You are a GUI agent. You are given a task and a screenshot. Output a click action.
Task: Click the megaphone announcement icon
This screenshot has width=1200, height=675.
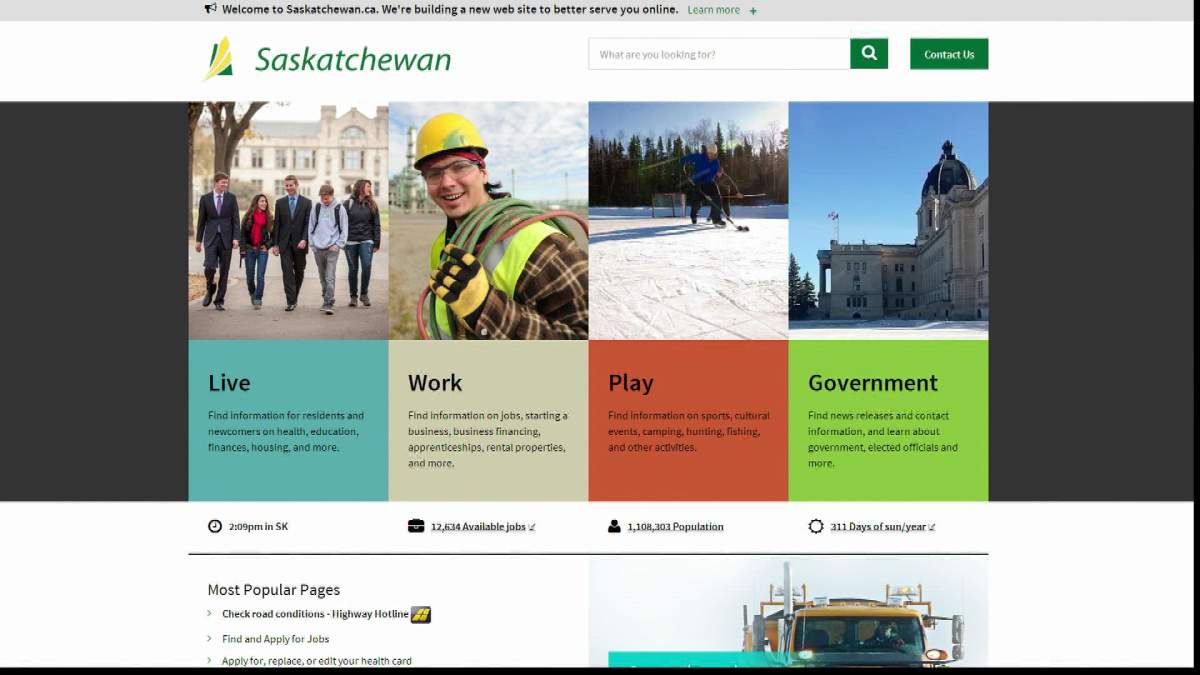211,9
